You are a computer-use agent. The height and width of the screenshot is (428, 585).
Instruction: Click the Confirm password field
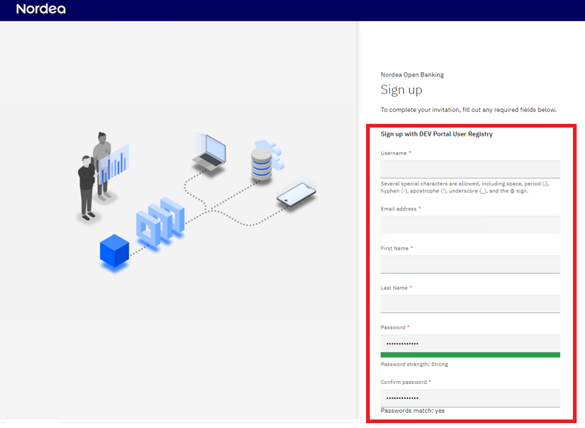click(470, 398)
